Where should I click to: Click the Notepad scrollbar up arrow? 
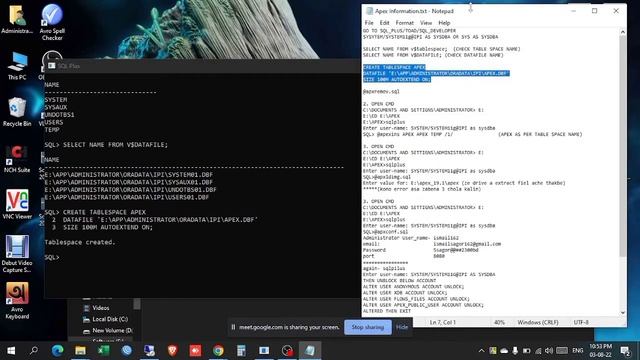(622, 31)
